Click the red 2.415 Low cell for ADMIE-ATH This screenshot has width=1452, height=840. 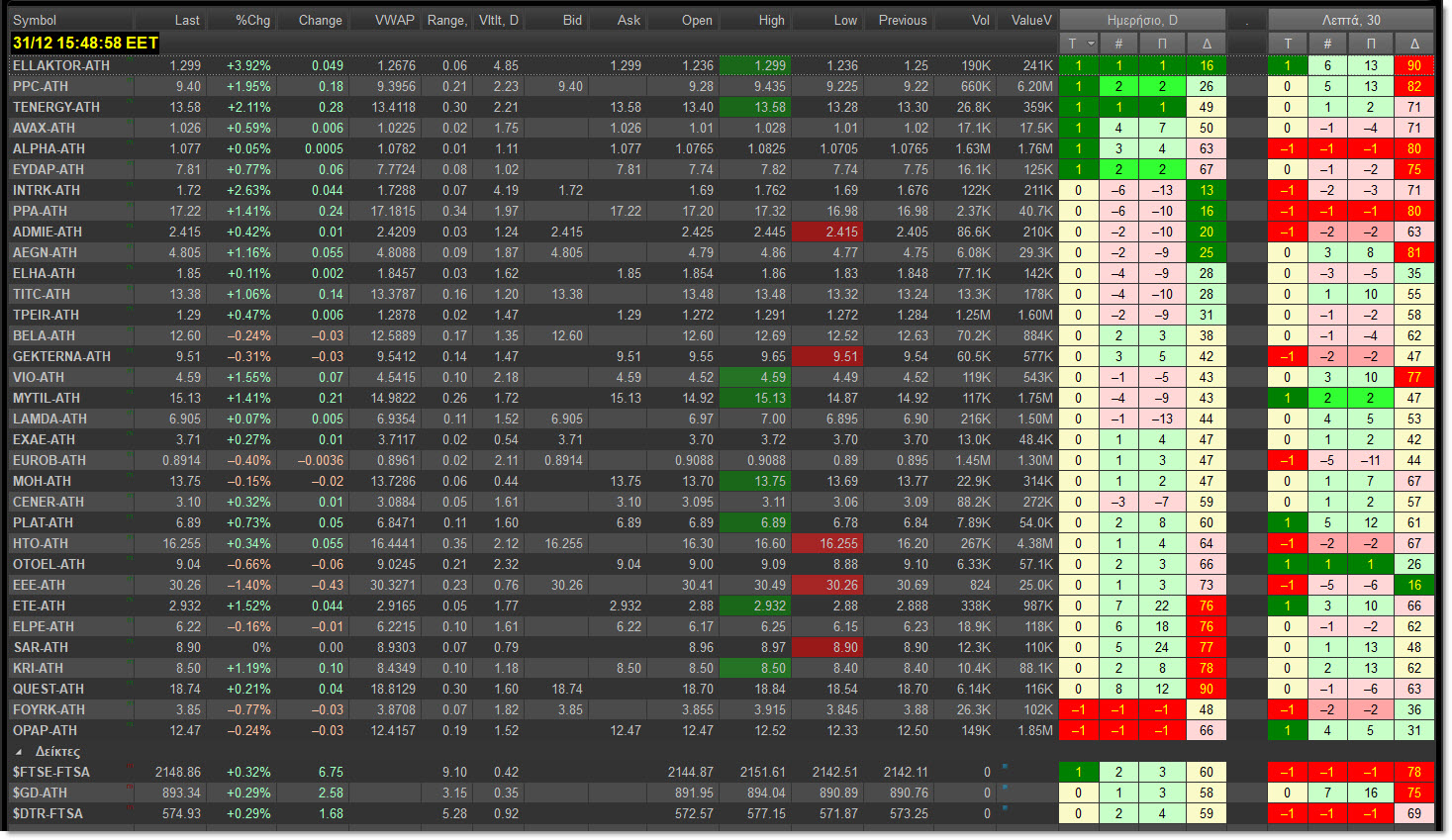pos(828,232)
